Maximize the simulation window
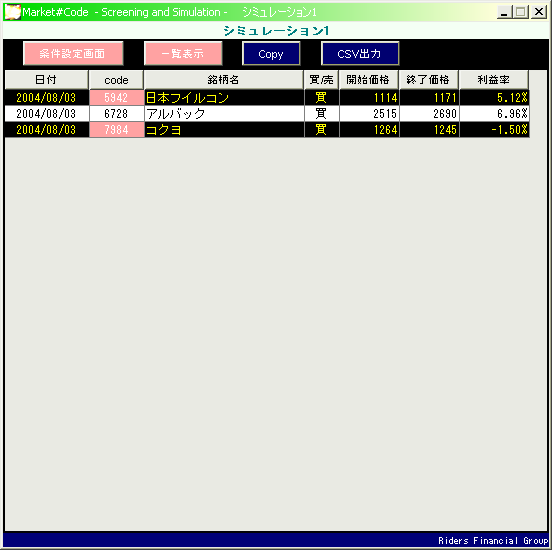552x550 pixels. tap(521, 12)
